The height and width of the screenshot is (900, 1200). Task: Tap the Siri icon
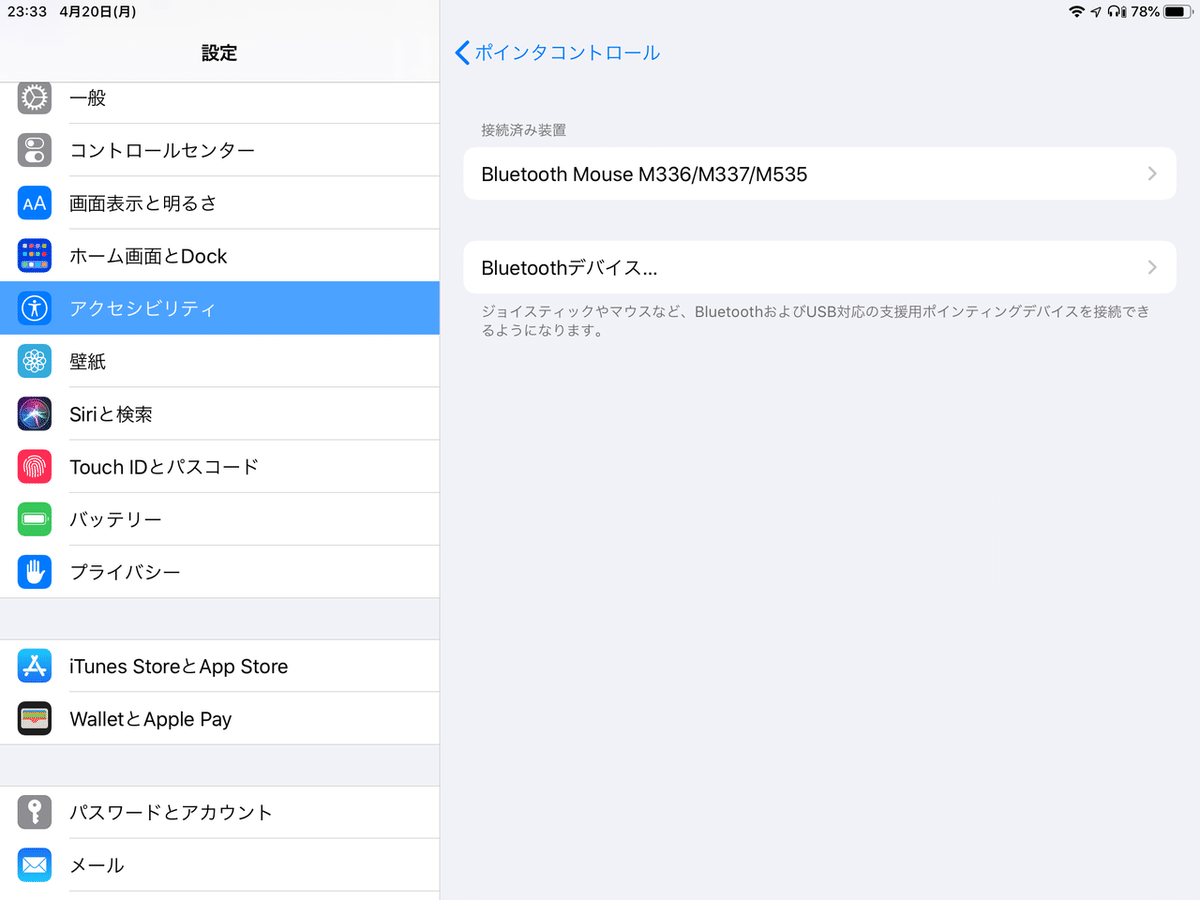[35, 414]
